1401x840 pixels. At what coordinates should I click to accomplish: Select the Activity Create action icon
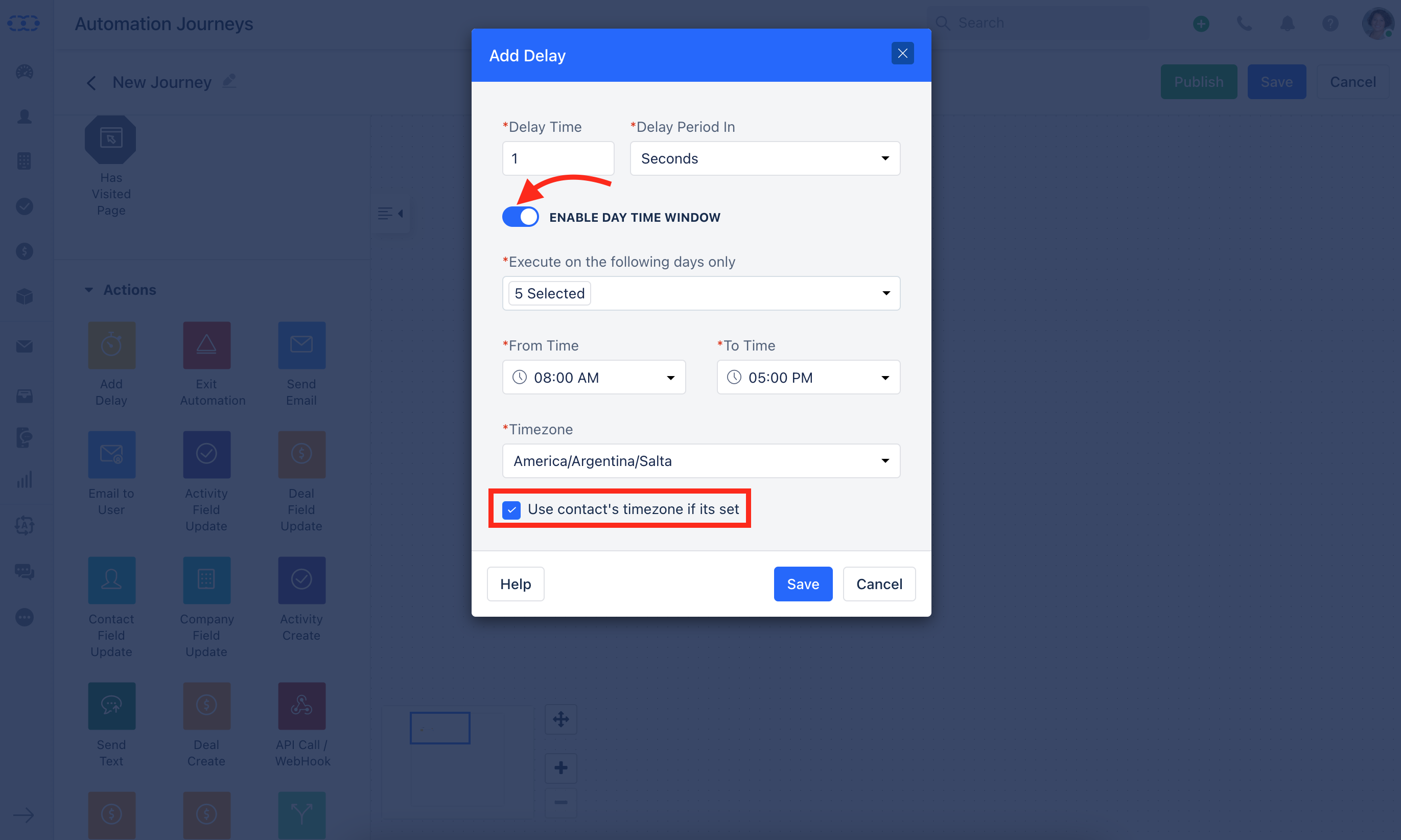click(x=301, y=580)
